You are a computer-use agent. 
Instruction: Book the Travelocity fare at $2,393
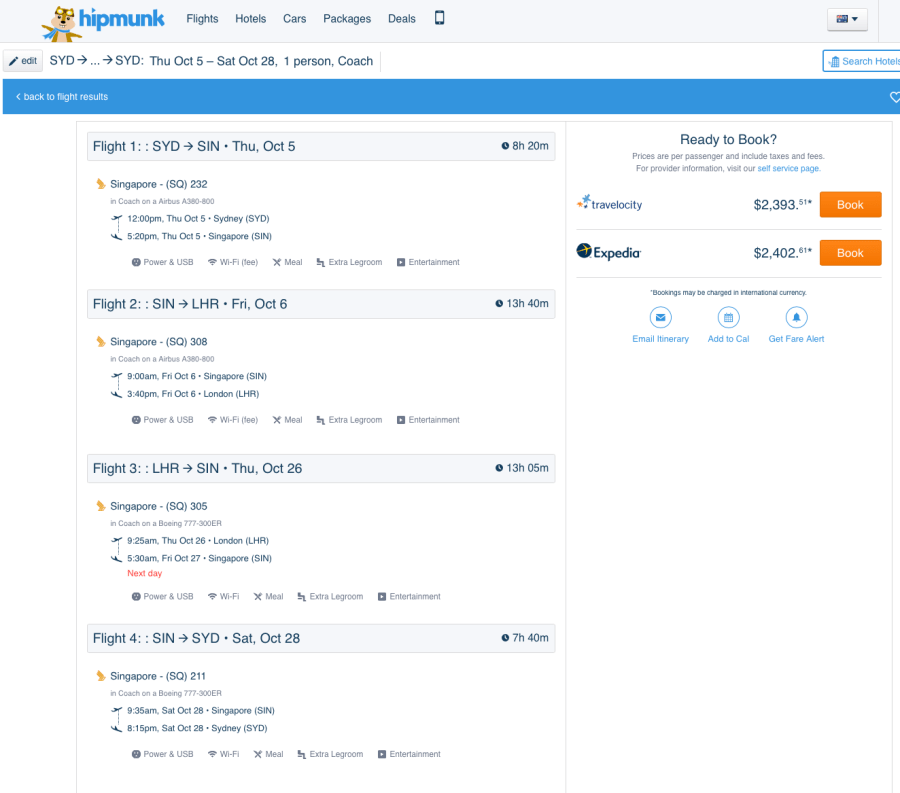tap(849, 205)
